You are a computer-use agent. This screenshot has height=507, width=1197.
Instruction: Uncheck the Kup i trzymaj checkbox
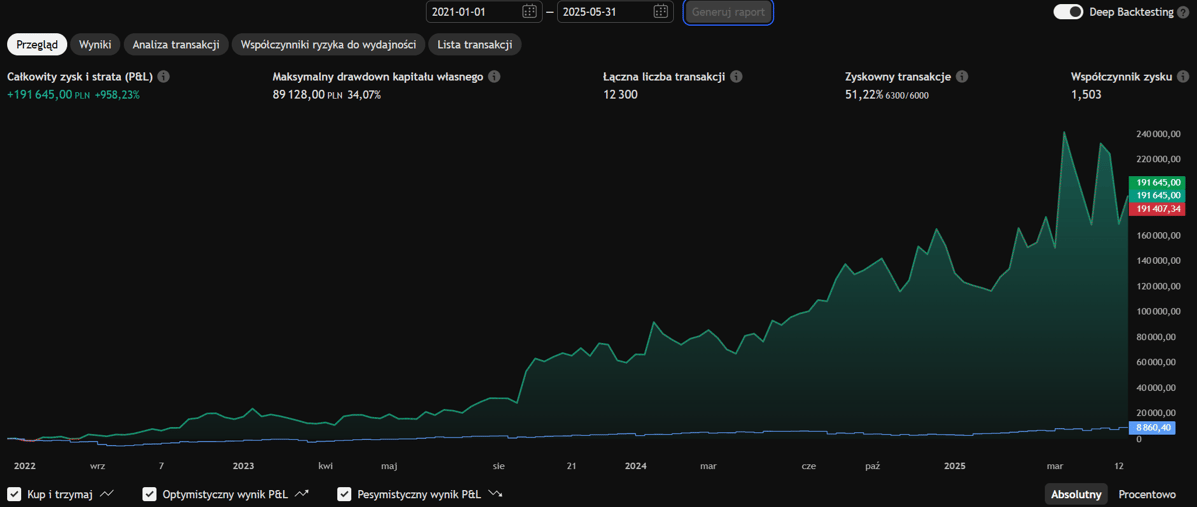[14, 494]
